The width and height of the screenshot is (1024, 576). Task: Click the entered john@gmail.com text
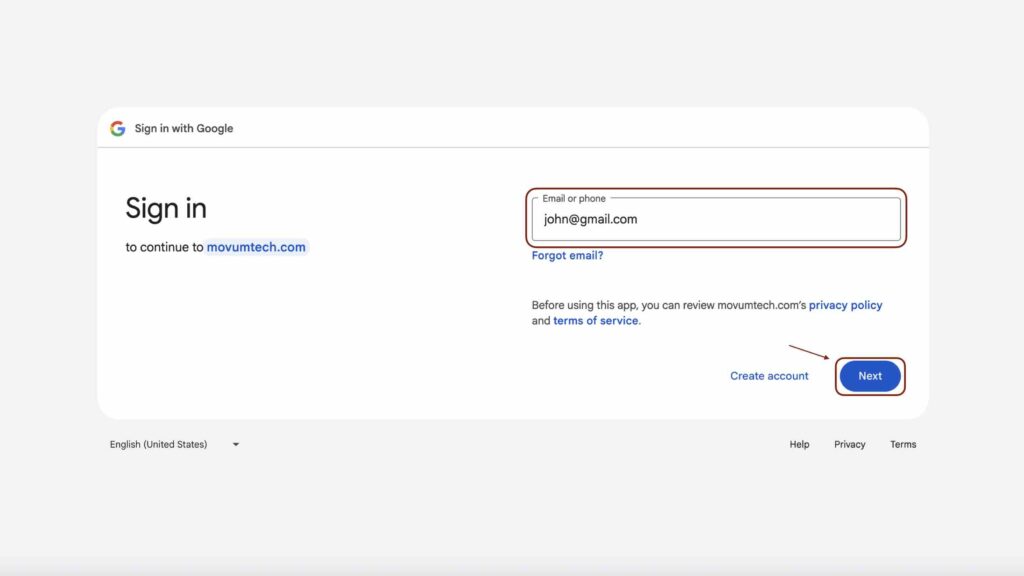(x=590, y=219)
